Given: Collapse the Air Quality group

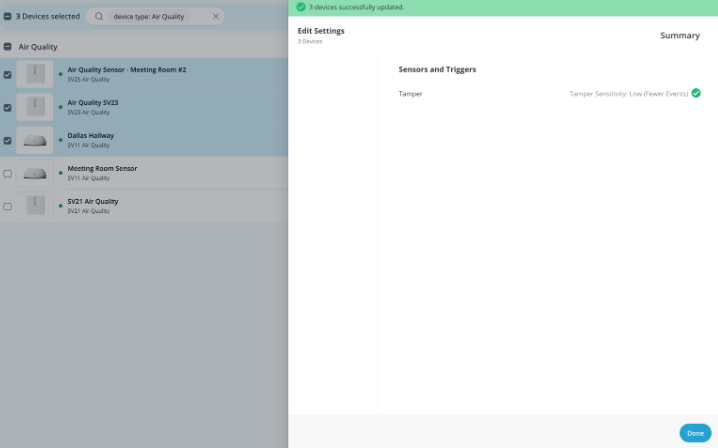Looking at the screenshot, I should click(8, 47).
